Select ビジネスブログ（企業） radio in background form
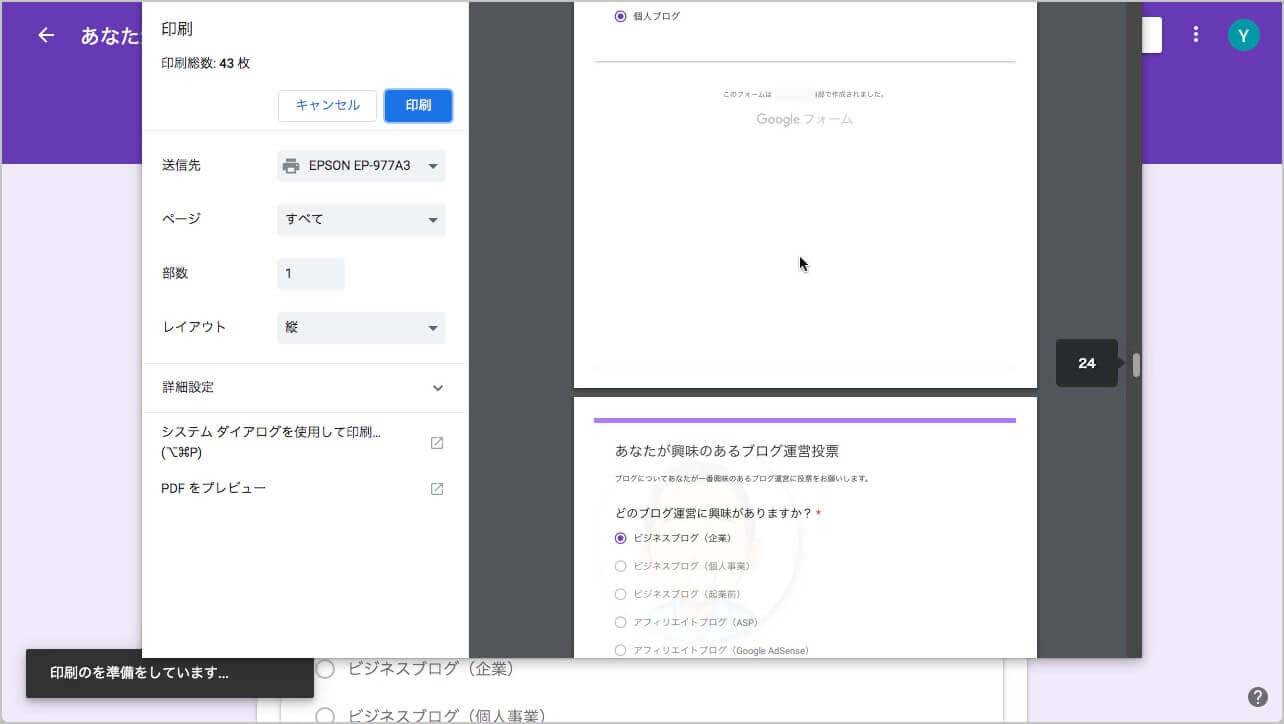This screenshot has height=724, width=1284. [325, 670]
